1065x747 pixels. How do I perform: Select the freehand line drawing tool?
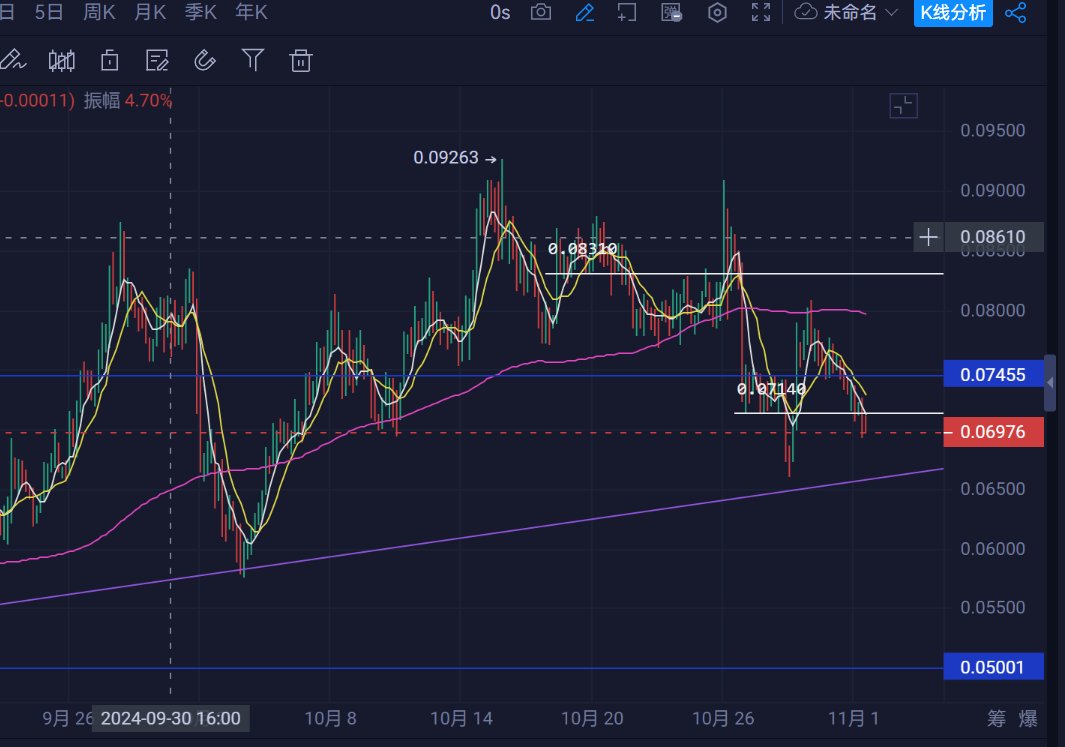[x=13, y=60]
